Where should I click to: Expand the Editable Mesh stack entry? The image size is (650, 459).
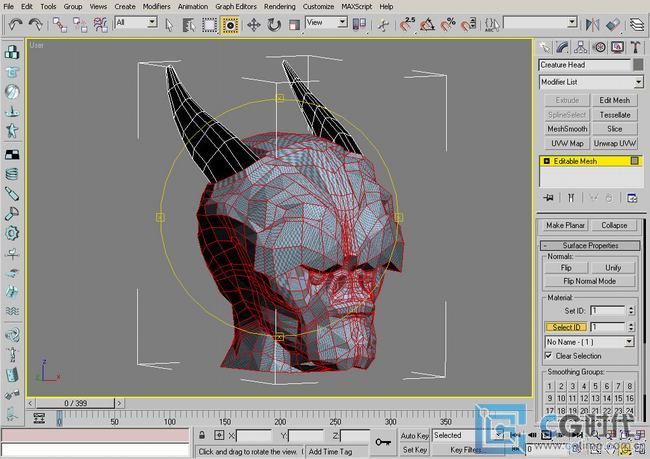[x=546, y=161]
